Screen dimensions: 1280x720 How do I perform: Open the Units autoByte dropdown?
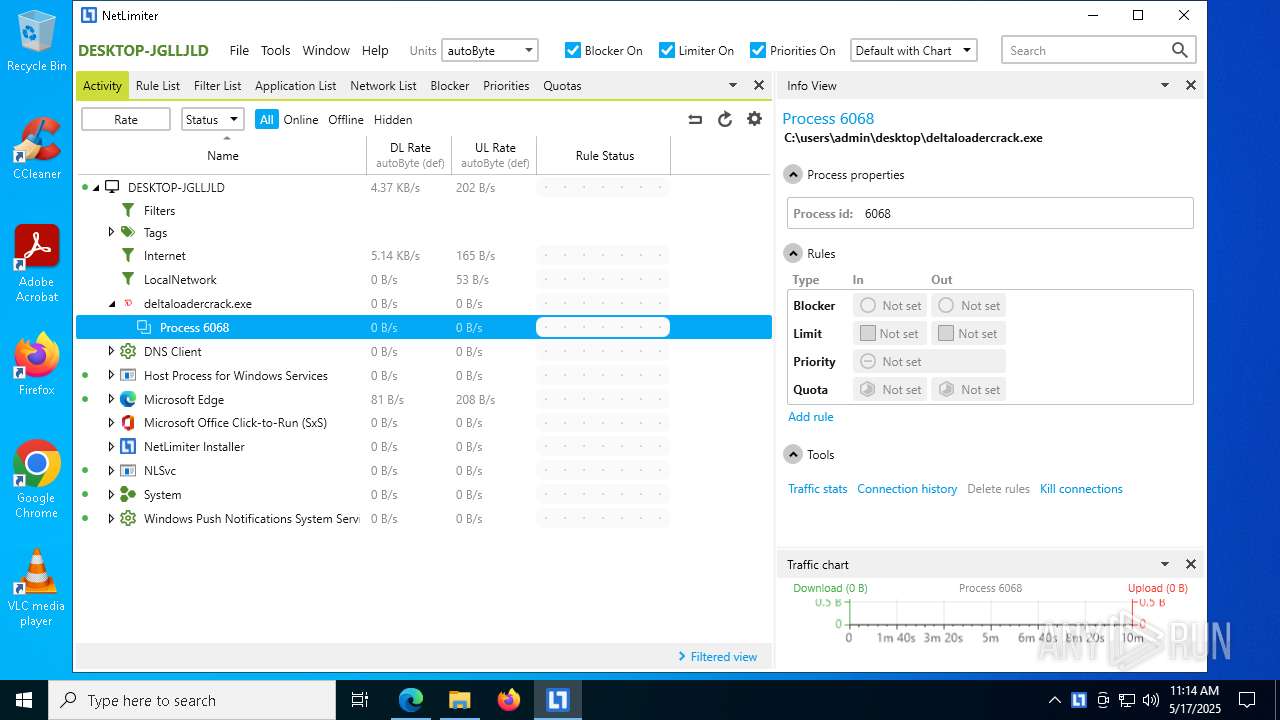[x=490, y=50]
